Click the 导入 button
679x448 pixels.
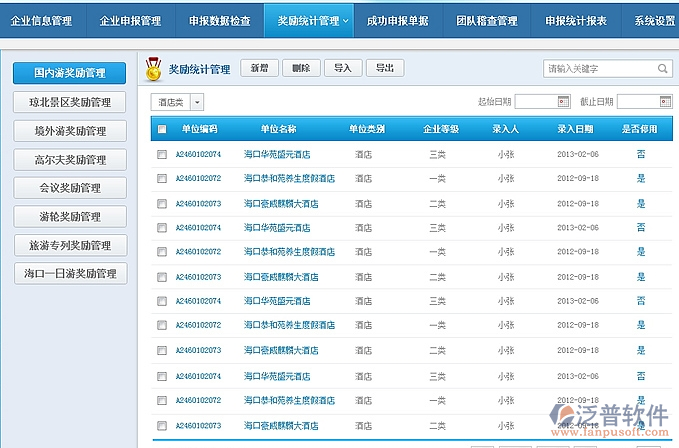tap(342, 68)
